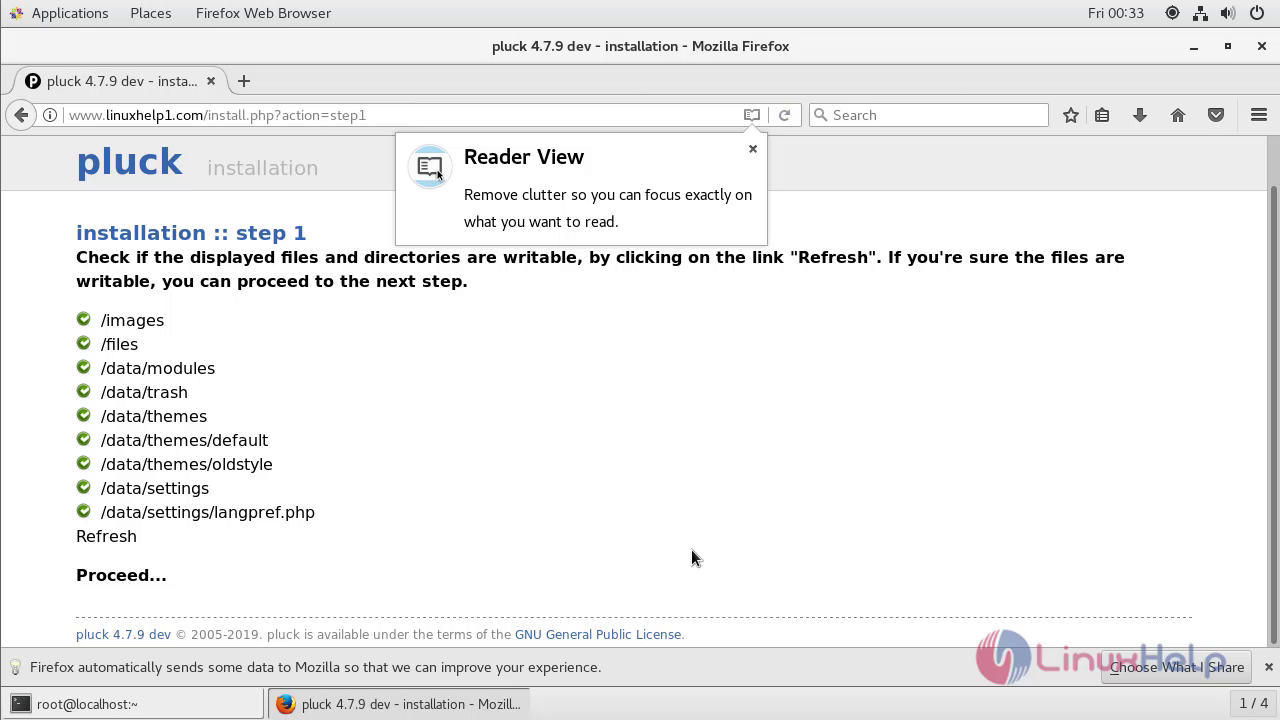Click the /data/settings/langpref.php text

click(x=207, y=512)
